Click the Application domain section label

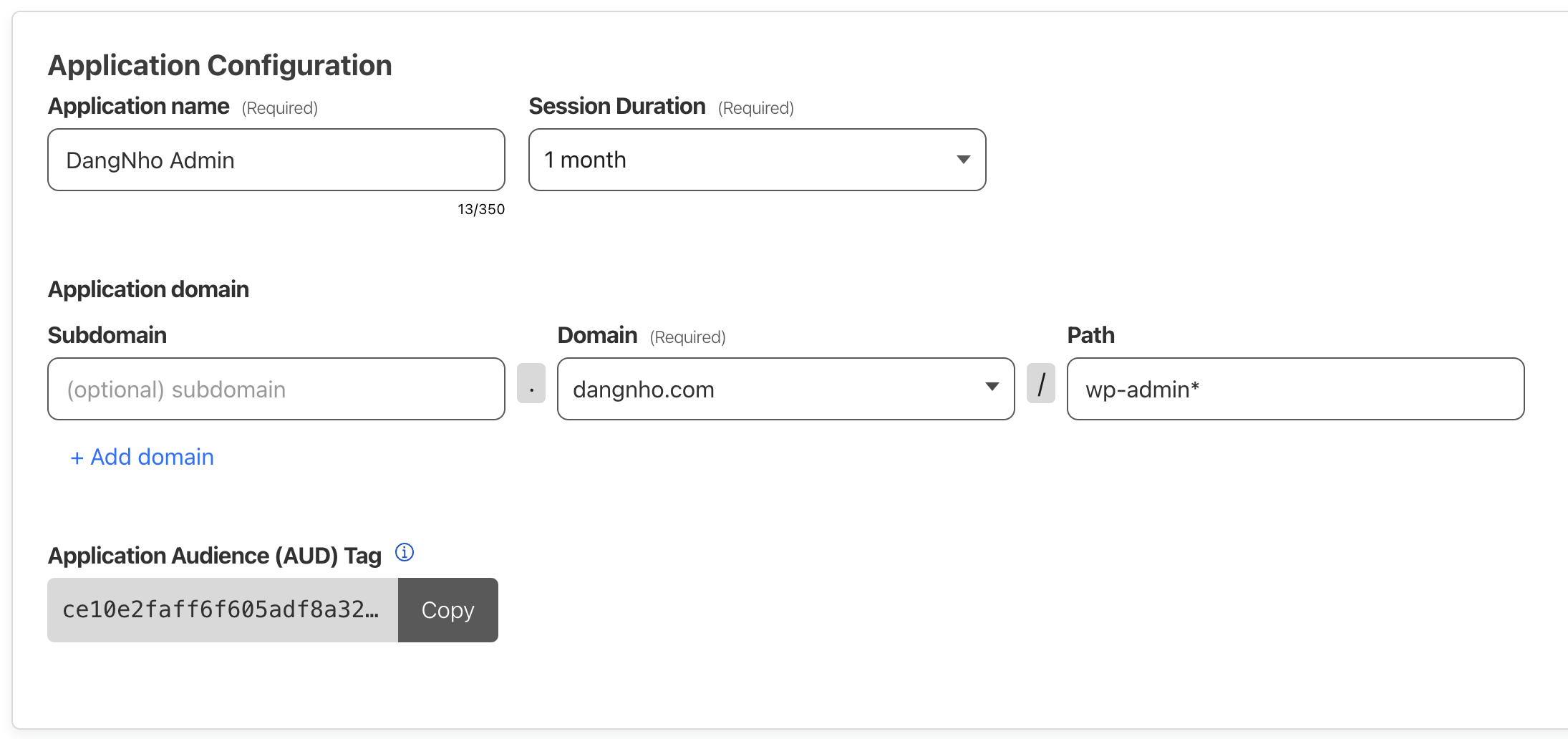tap(148, 289)
